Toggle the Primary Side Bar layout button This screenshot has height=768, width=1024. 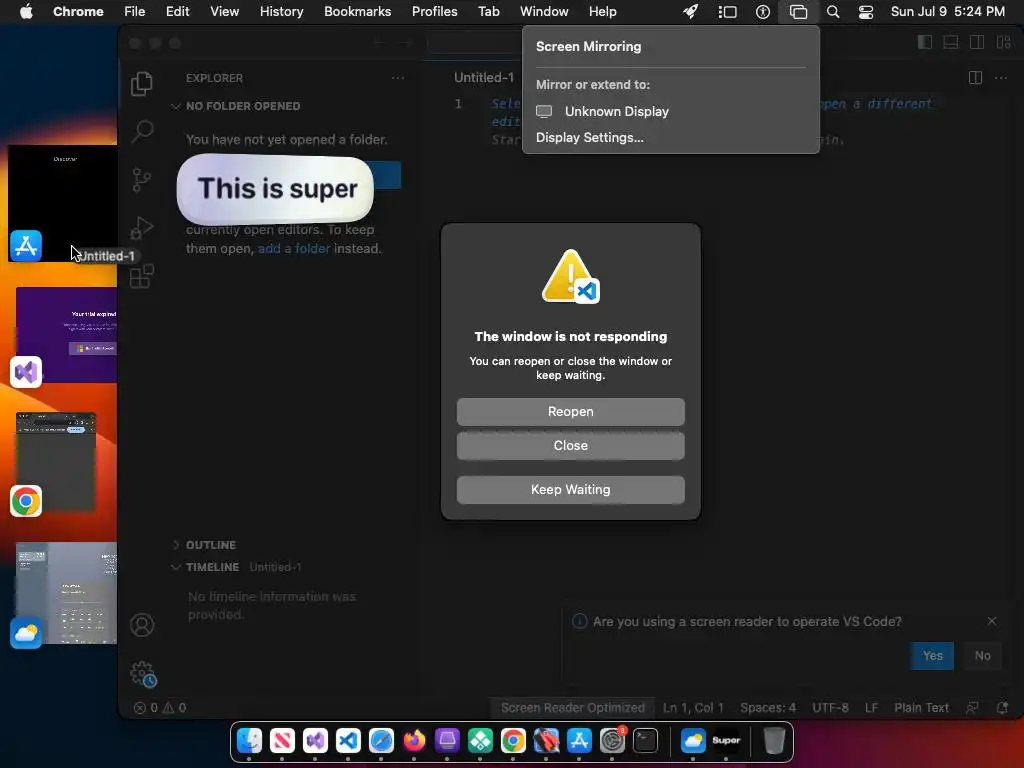pyautogui.click(x=925, y=42)
